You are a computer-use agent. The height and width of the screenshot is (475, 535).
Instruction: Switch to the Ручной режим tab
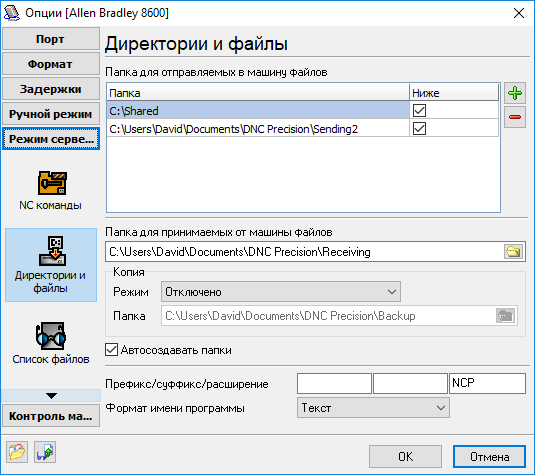tap(51, 114)
